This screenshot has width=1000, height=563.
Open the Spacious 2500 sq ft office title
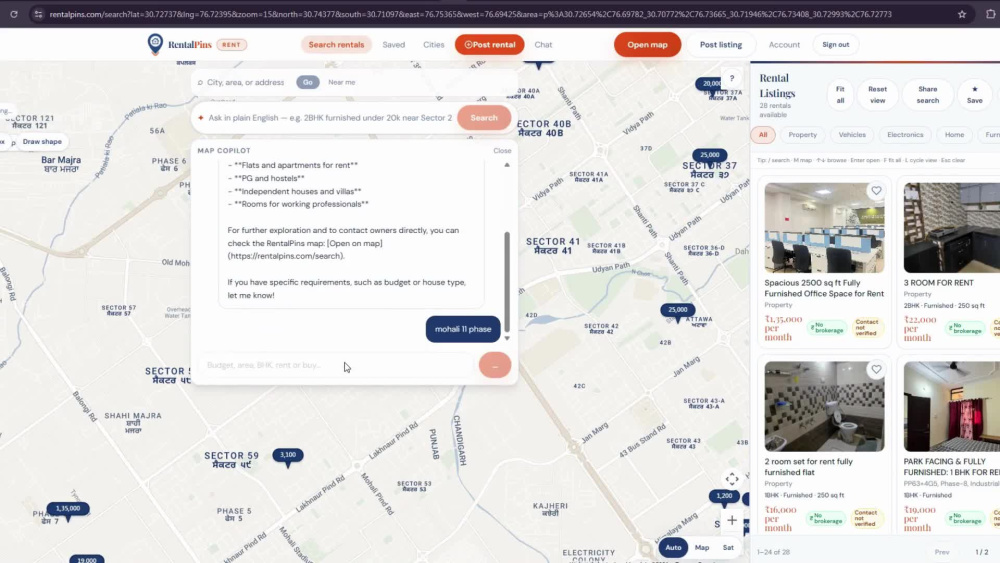click(x=824, y=288)
